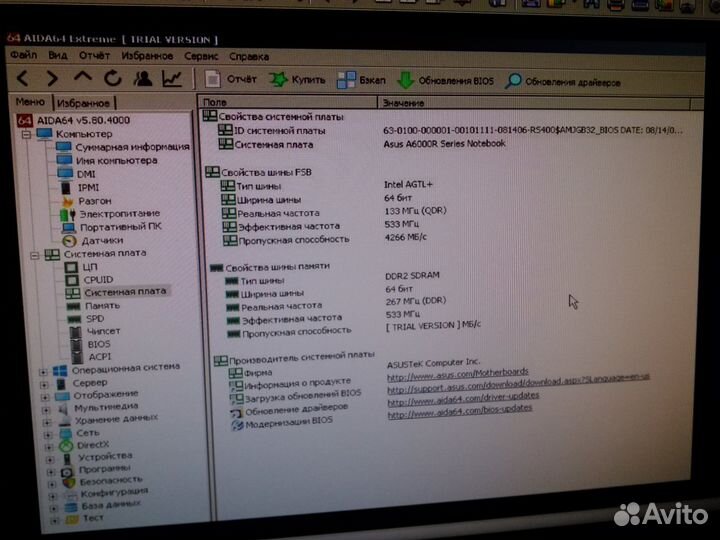Screen dimensions: 720x540
Task: Open the Справка menu
Action: 249,57
